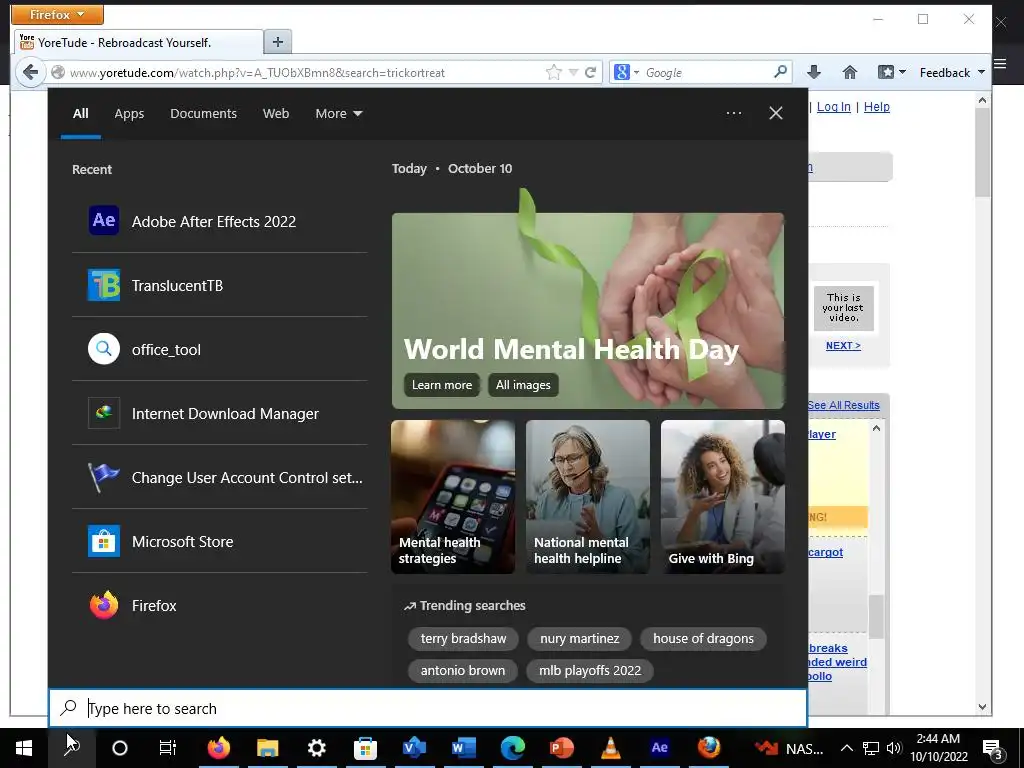1024x768 pixels.
Task: Switch to the All search tab
Action: click(x=80, y=114)
